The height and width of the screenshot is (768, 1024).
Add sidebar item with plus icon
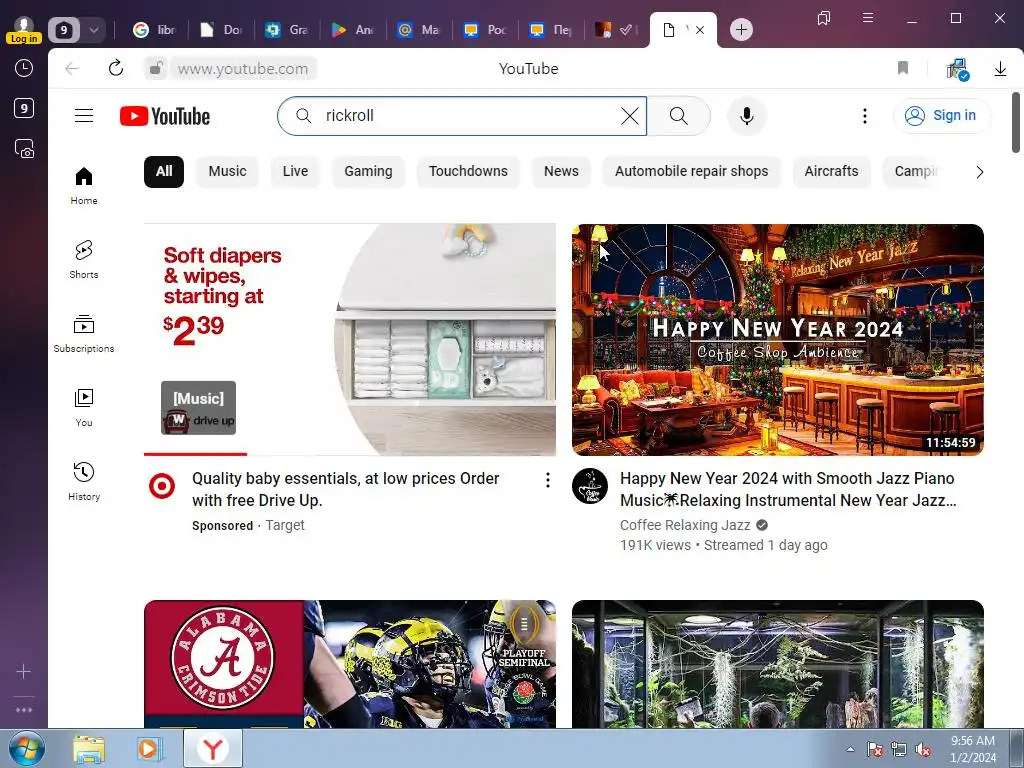click(24, 671)
